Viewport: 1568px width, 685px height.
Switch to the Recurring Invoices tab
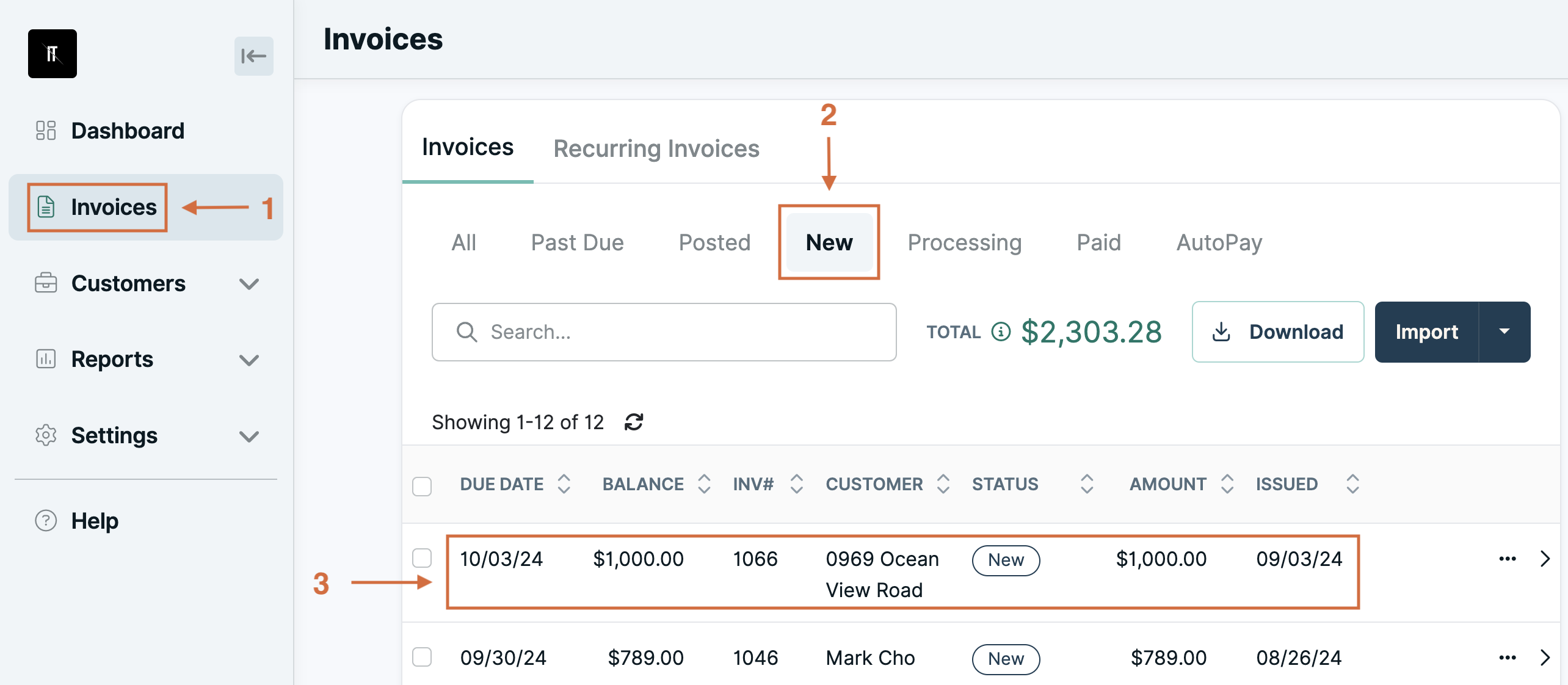coord(656,148)
